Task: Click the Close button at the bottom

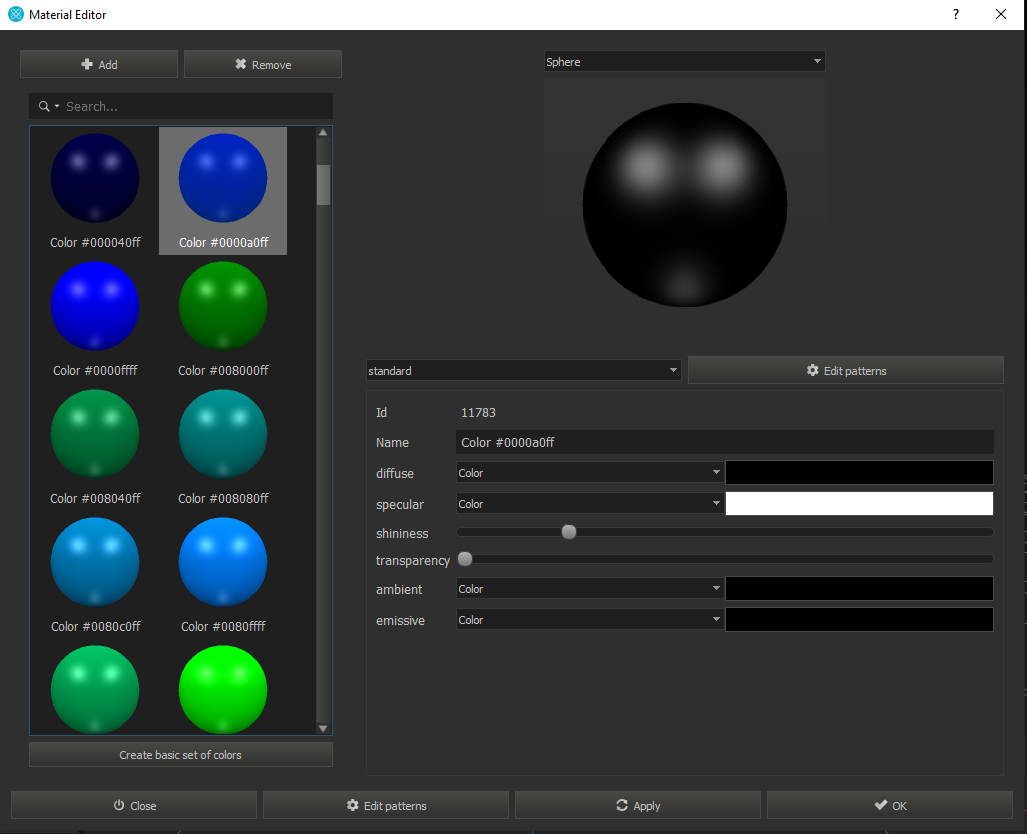Action: 134,805
